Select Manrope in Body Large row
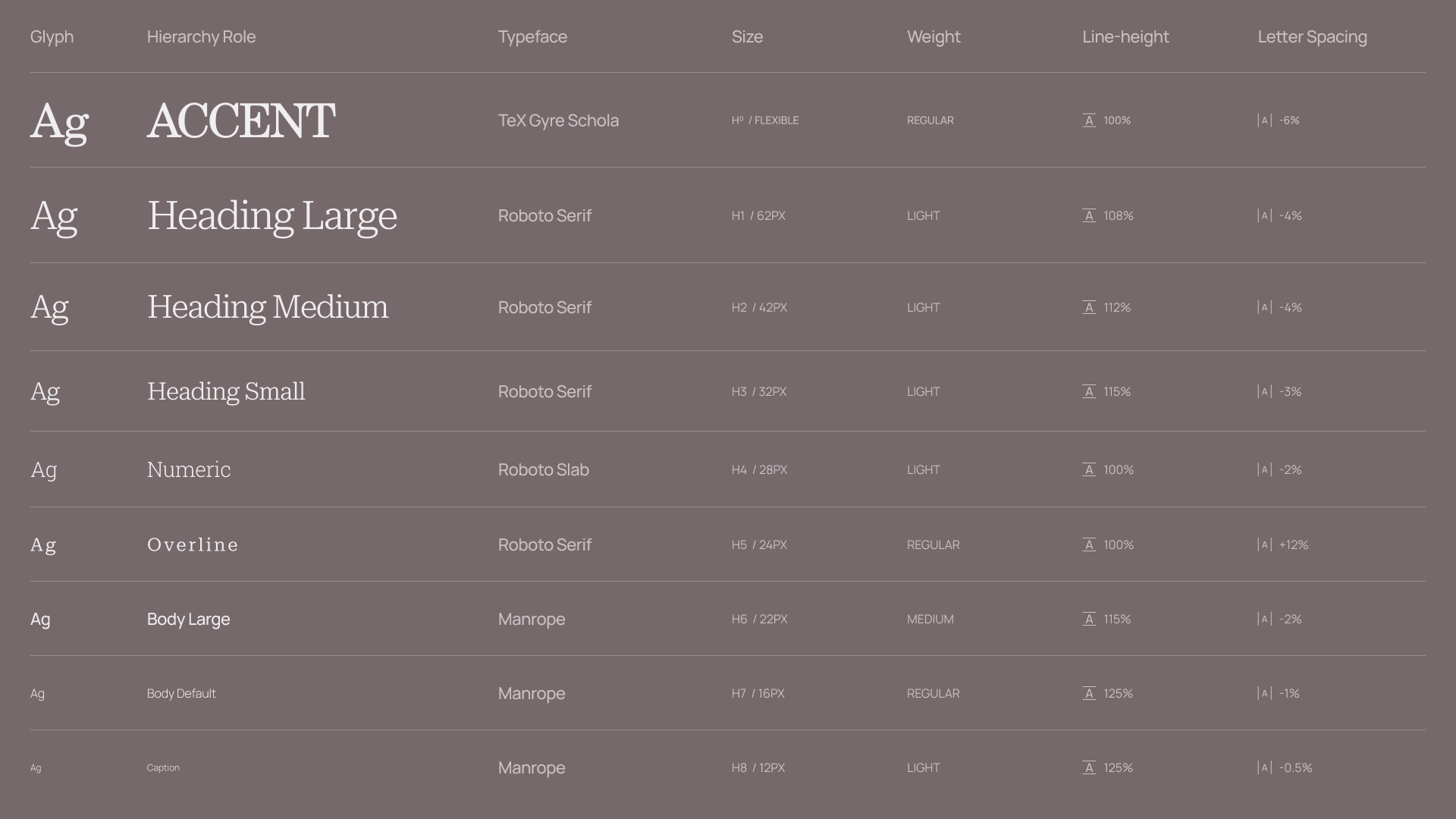Viewport: 1456px width, 819px height. [x=532, y=620]
